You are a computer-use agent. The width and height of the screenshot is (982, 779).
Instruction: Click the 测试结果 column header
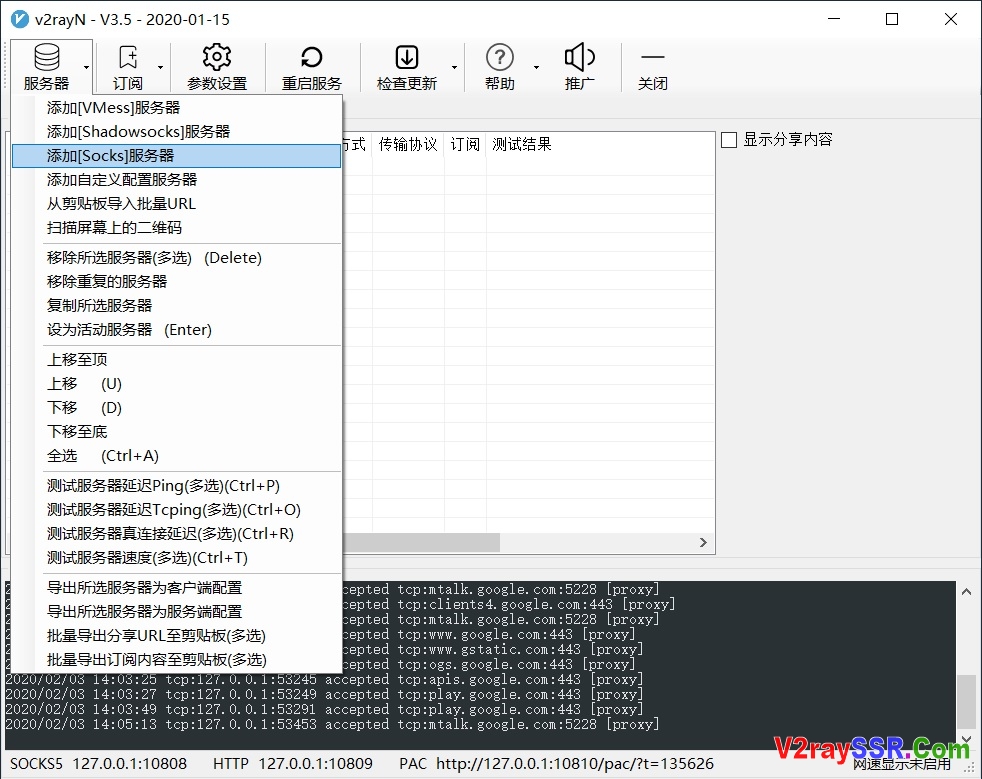(x=521, y=145)
